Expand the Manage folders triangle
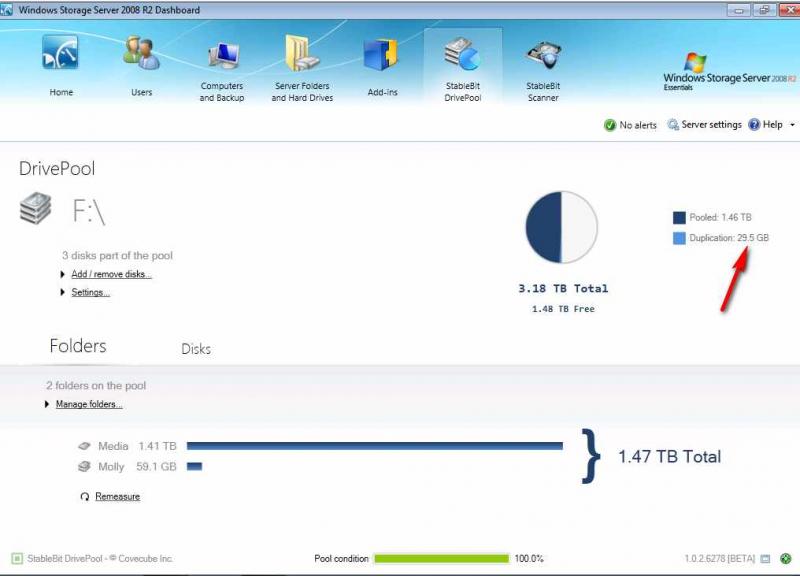Screen dimensions: 800x576 47,404
